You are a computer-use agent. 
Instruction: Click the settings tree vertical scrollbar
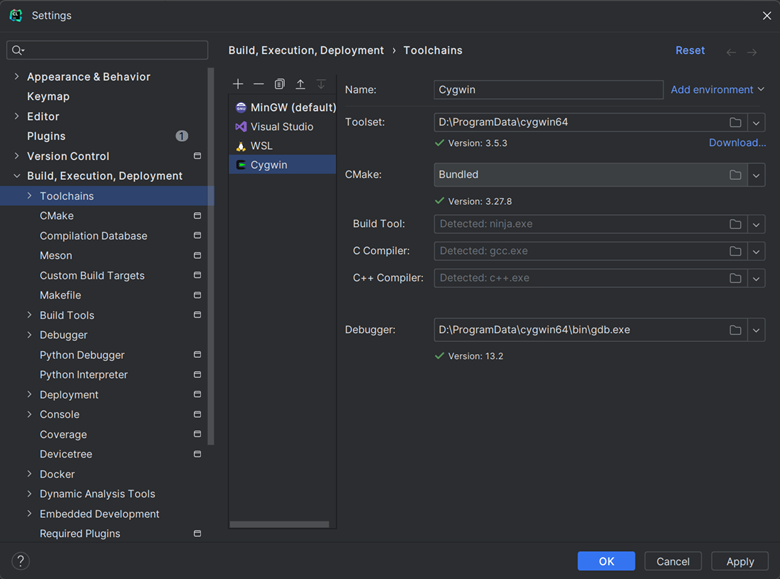[x=211, y=256]
